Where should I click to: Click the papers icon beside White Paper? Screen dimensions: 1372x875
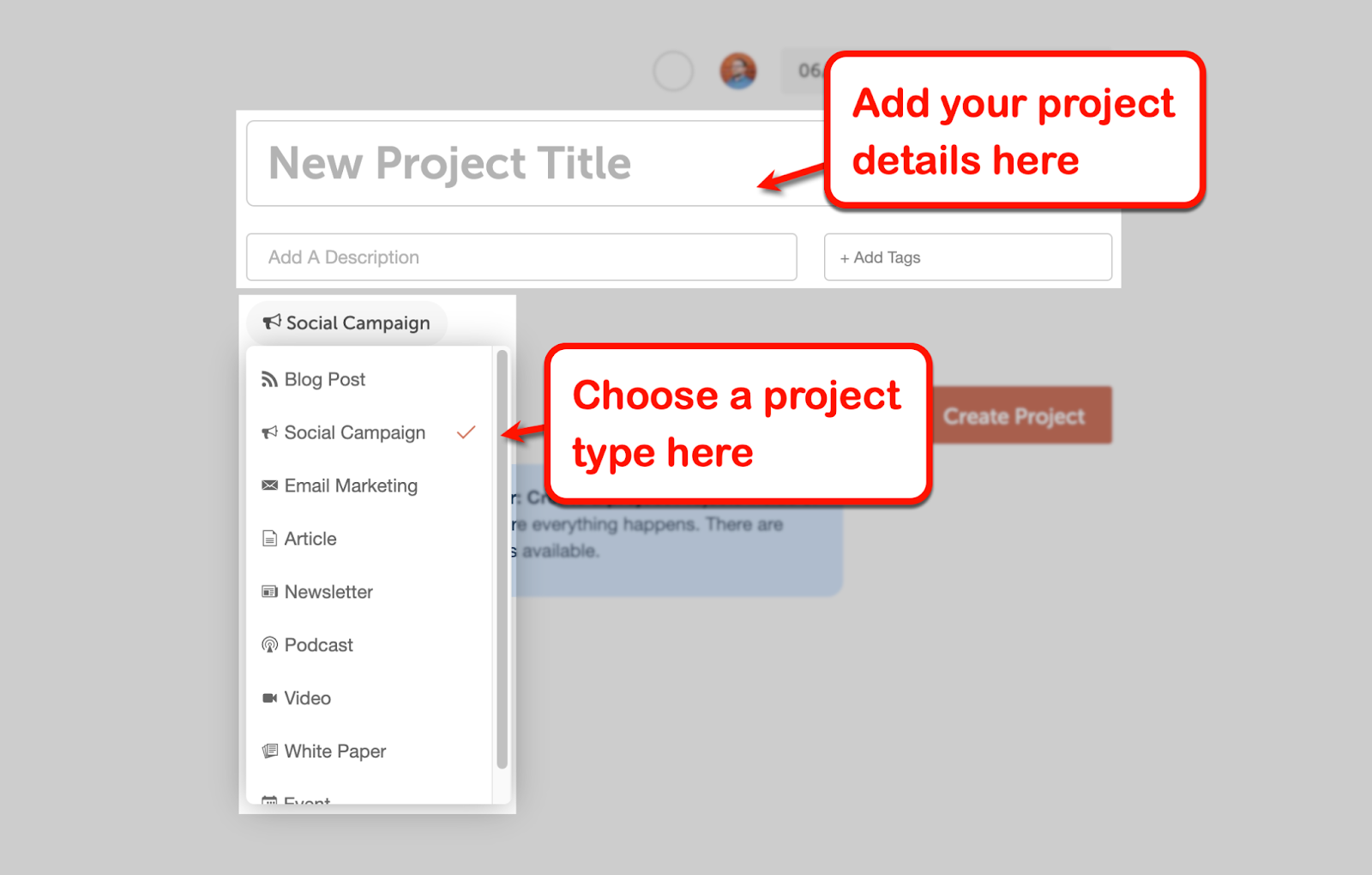pyautogui.click(x=269, y=751)
